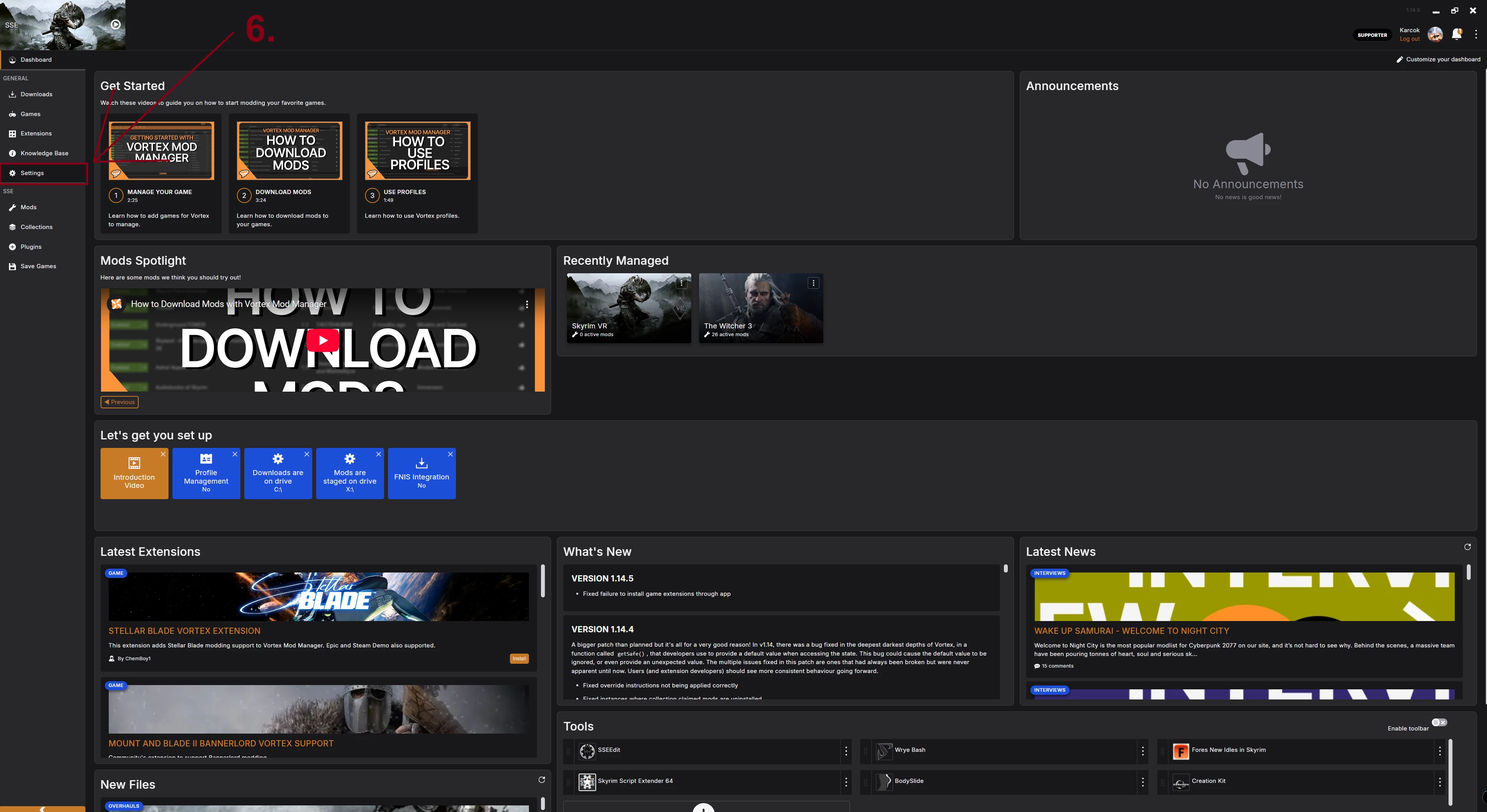Open BodySlide's three-dot menu
The width and height of the screenshot is (1487, 812).
point(1143,782)
